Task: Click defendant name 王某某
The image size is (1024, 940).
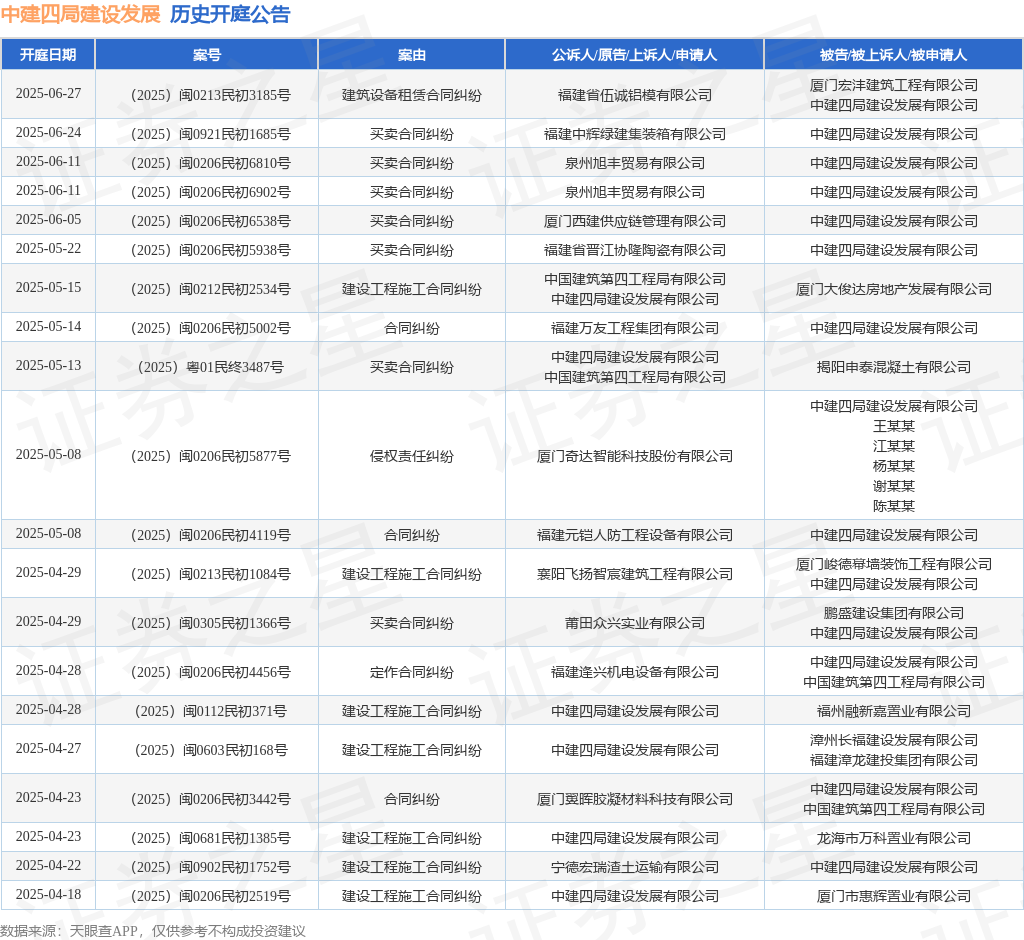Action: 893,427
